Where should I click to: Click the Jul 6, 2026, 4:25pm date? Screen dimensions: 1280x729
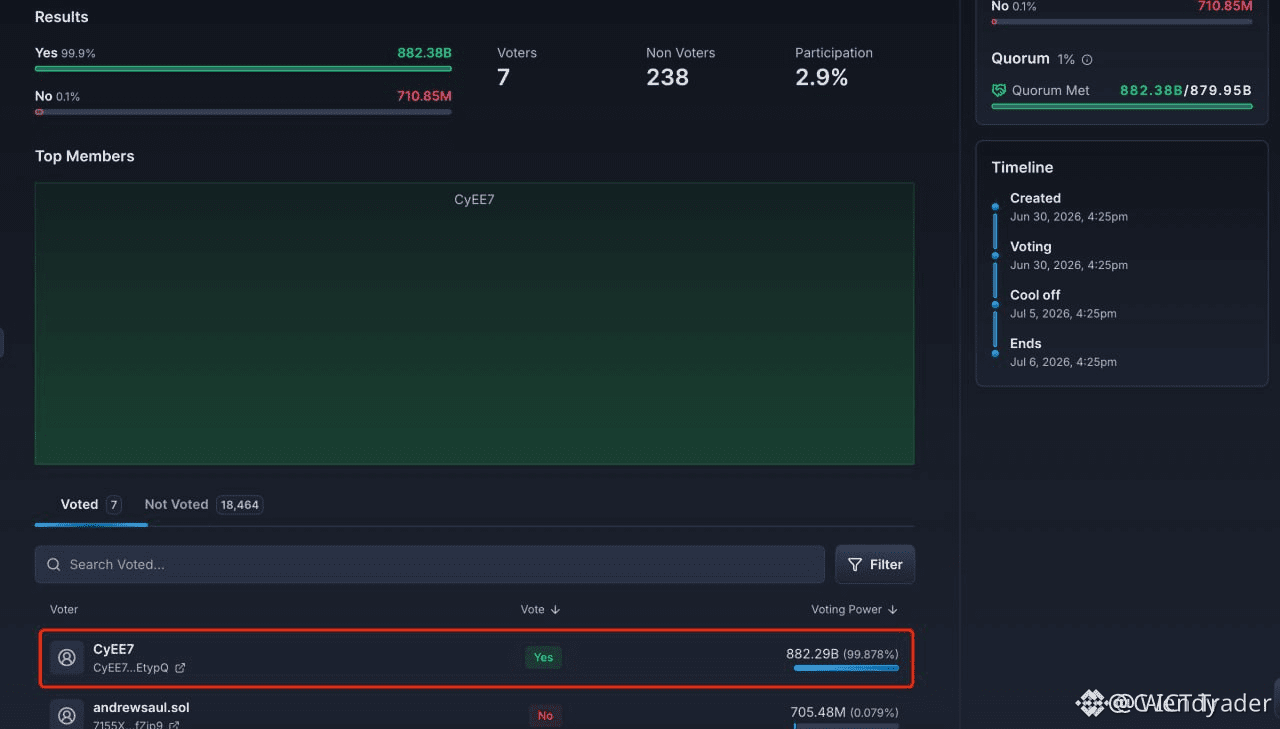click(1063, 362)
